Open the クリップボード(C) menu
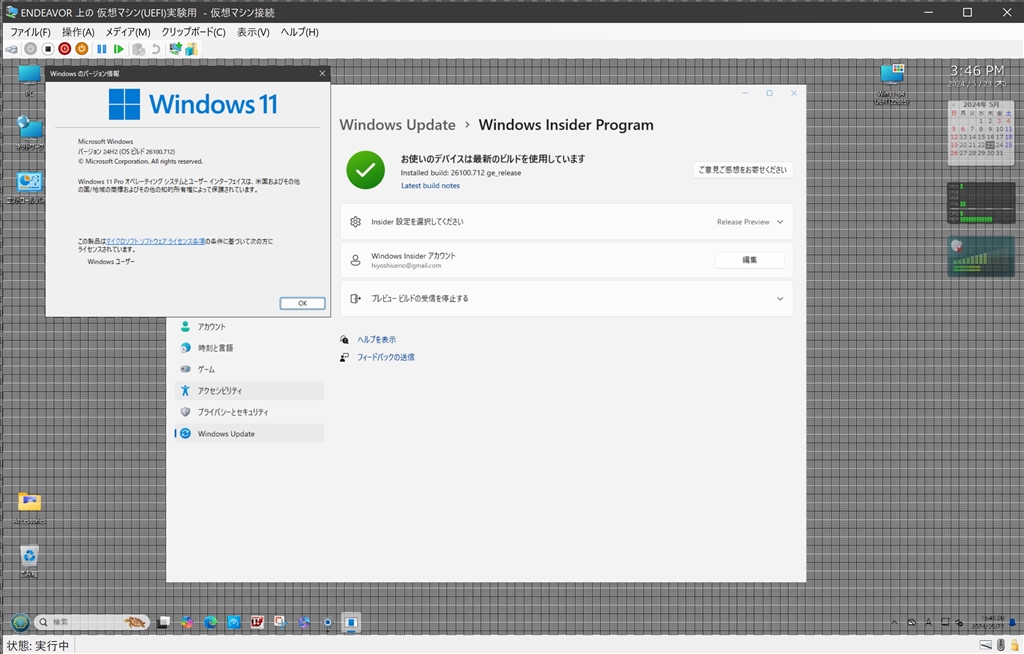This screenshot has width=1024, height=654. click(x=193, y=32)
